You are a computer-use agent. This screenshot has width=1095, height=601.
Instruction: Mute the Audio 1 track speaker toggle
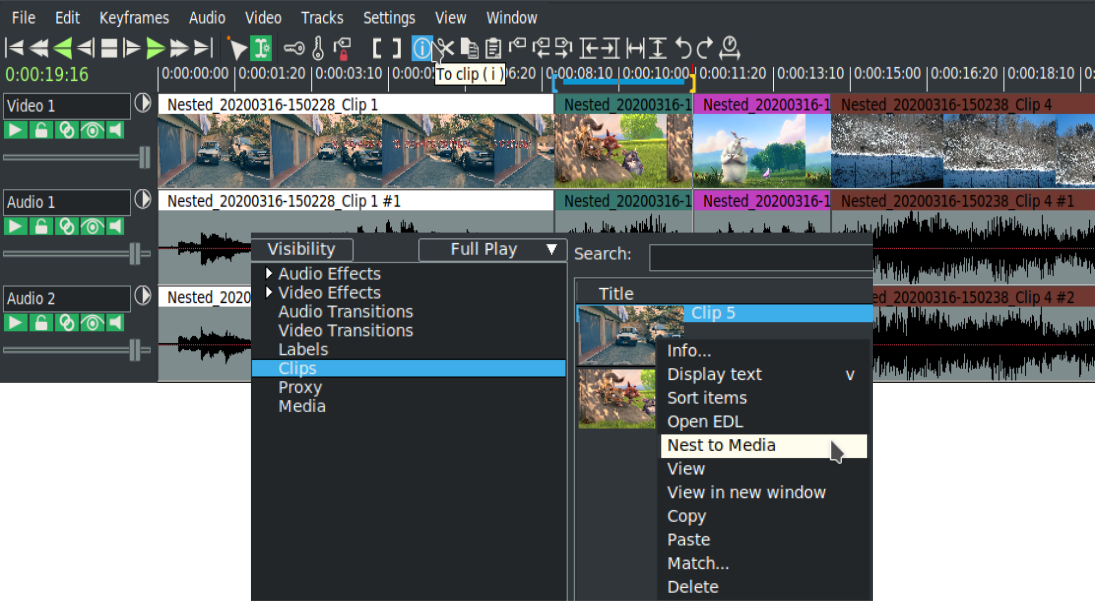(x=114, y=226)
